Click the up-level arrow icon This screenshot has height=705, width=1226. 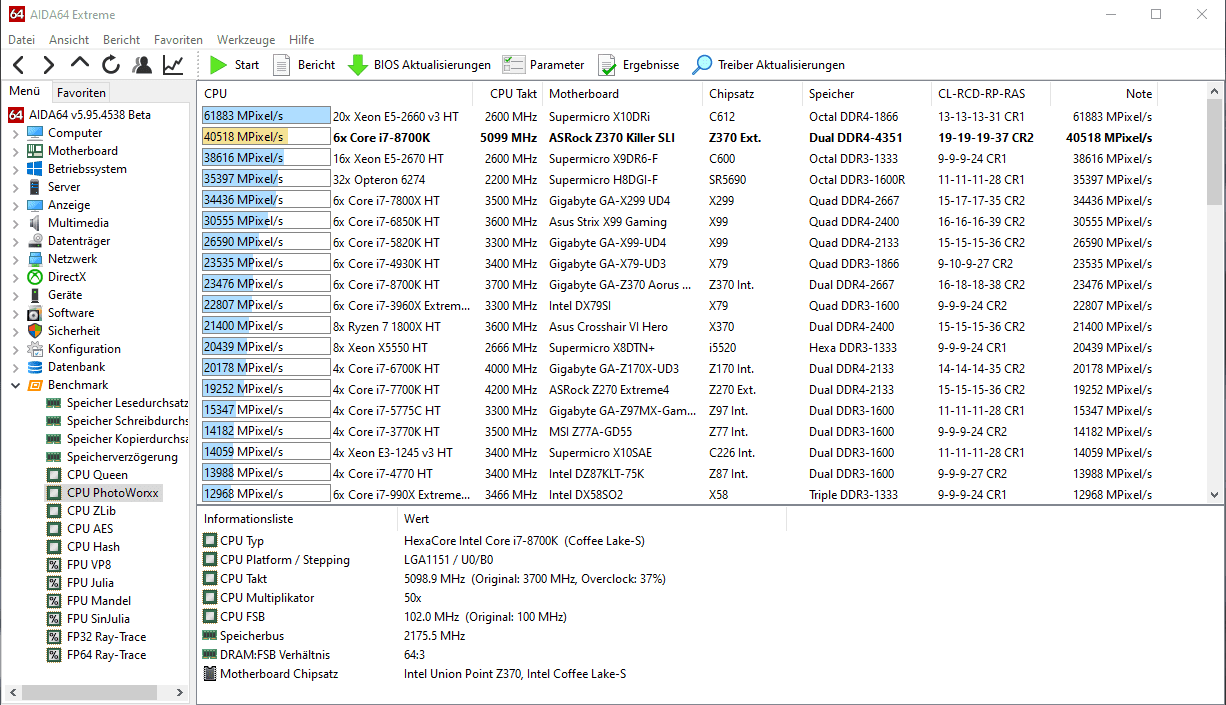[x=80, y=65]
